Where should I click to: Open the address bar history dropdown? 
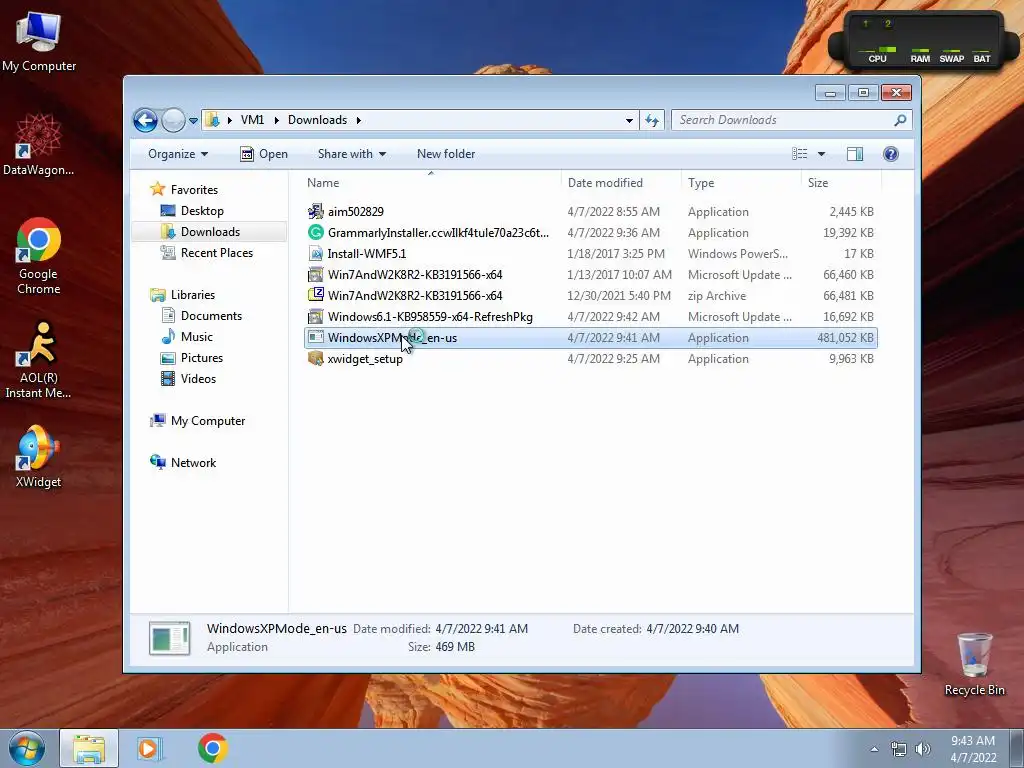[x=629, y=120]
